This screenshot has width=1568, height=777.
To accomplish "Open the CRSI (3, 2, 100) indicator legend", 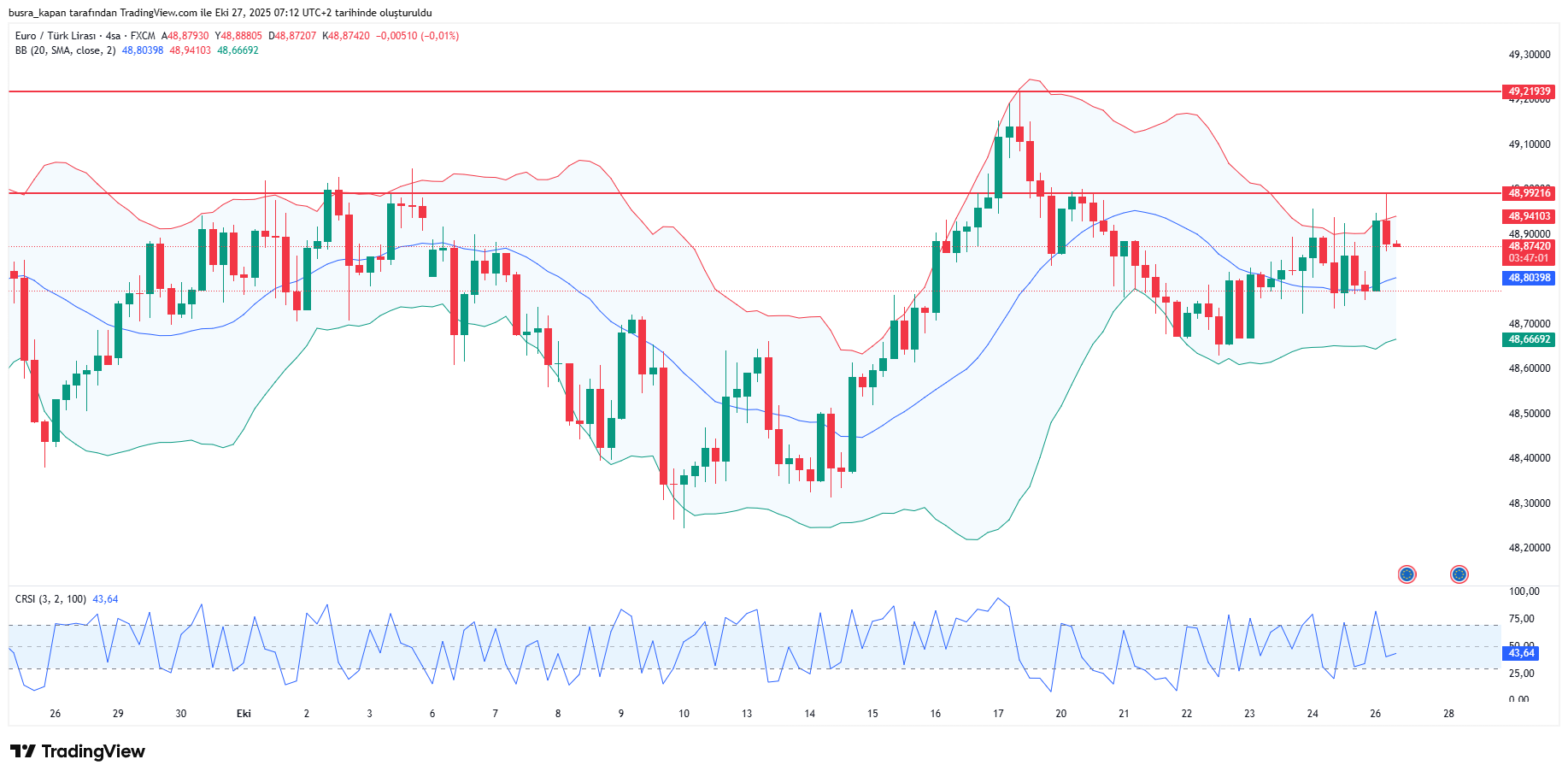I will click(50, 599).
